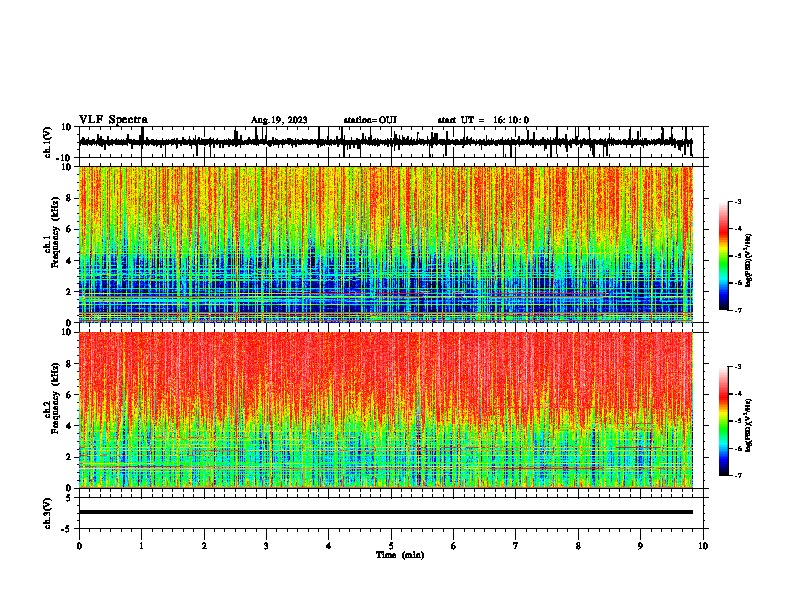Click the 'ch.3(V)' axis label
The height and width of the screenshot is (612, 792).
tap(48, 513)
